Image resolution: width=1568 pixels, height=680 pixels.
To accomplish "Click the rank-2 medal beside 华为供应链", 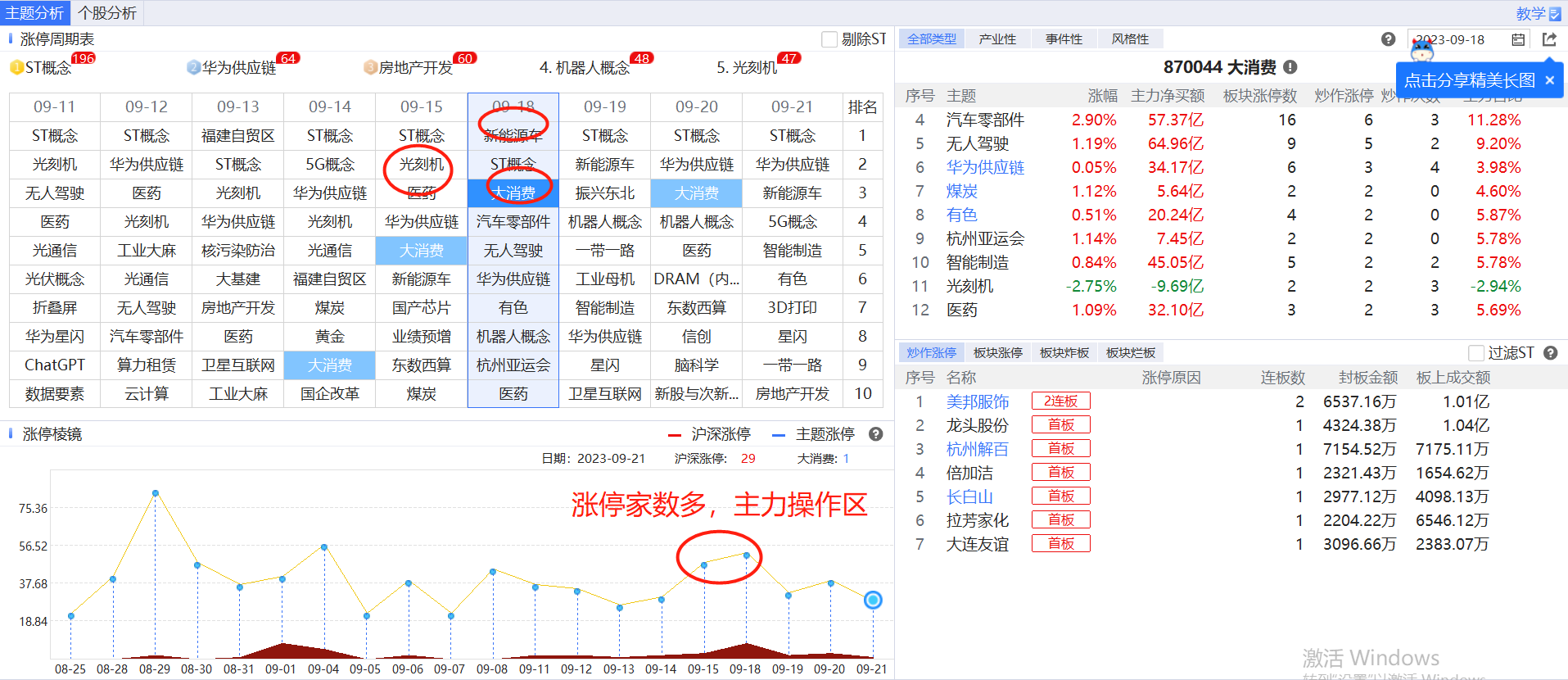I will (193, 68).
